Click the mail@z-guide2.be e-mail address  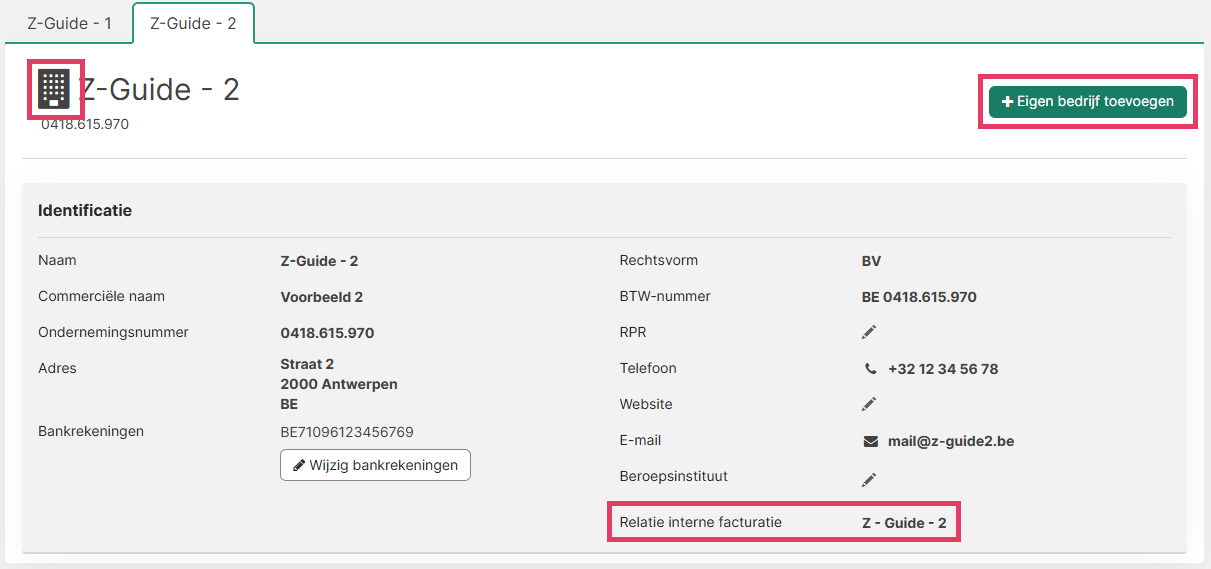coord(950,441)
